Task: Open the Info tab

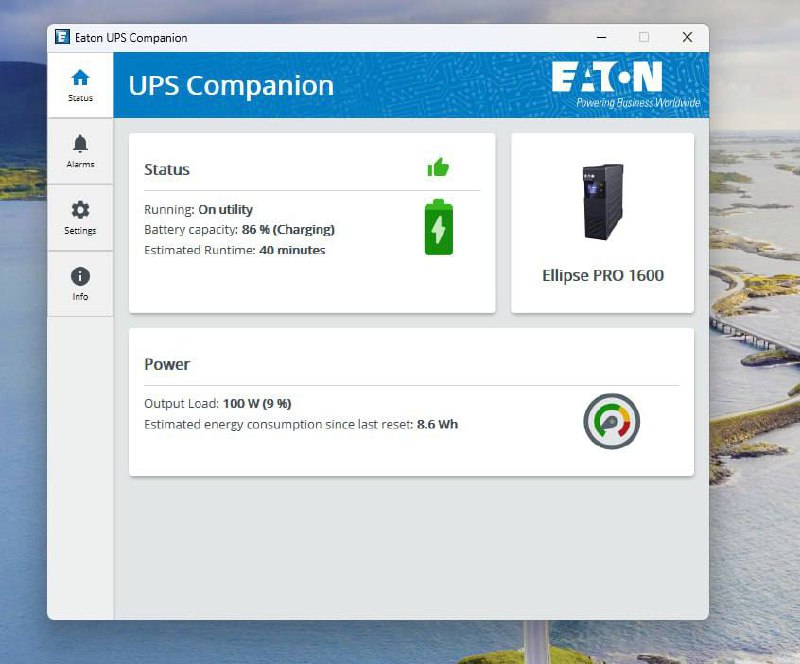Action: point(80,284)
